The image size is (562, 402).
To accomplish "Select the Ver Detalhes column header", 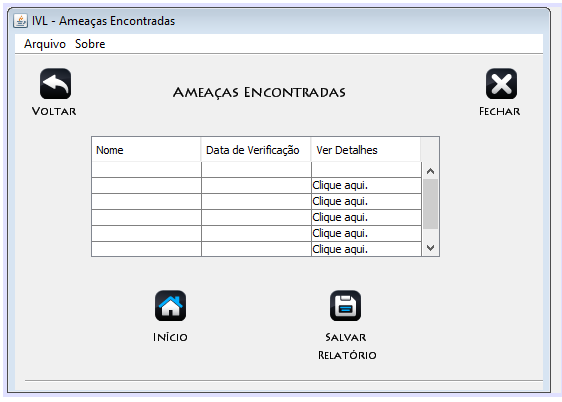I will click(x=366, y=150).
